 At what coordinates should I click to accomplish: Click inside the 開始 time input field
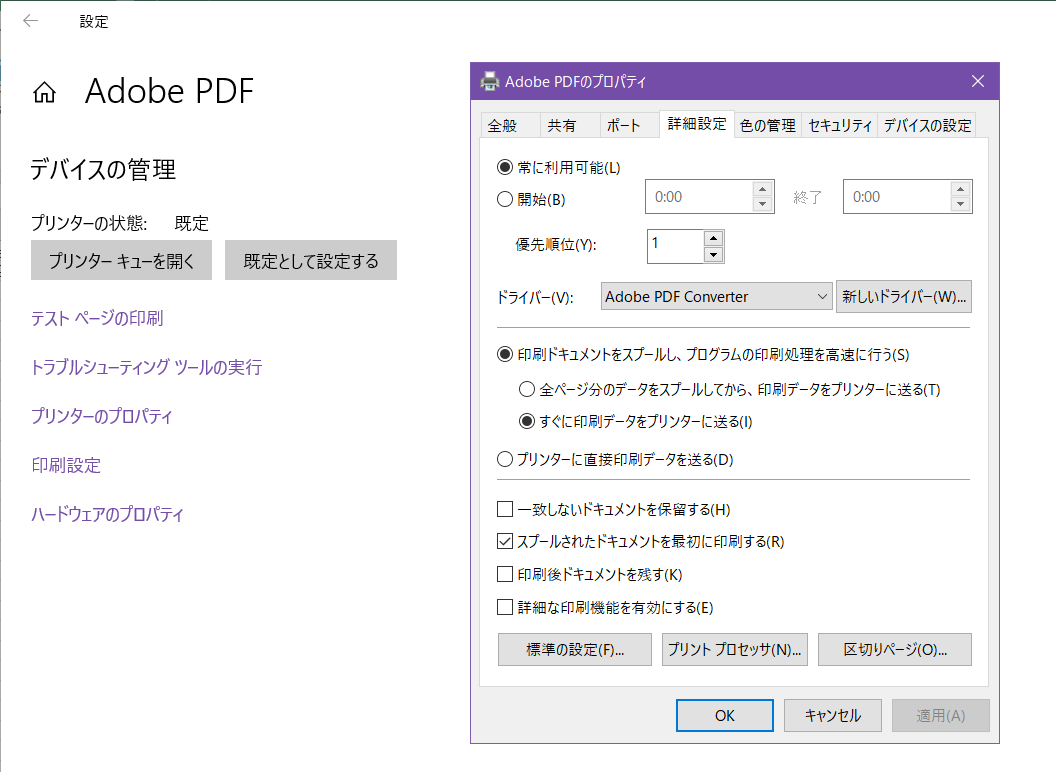(700, 196)
